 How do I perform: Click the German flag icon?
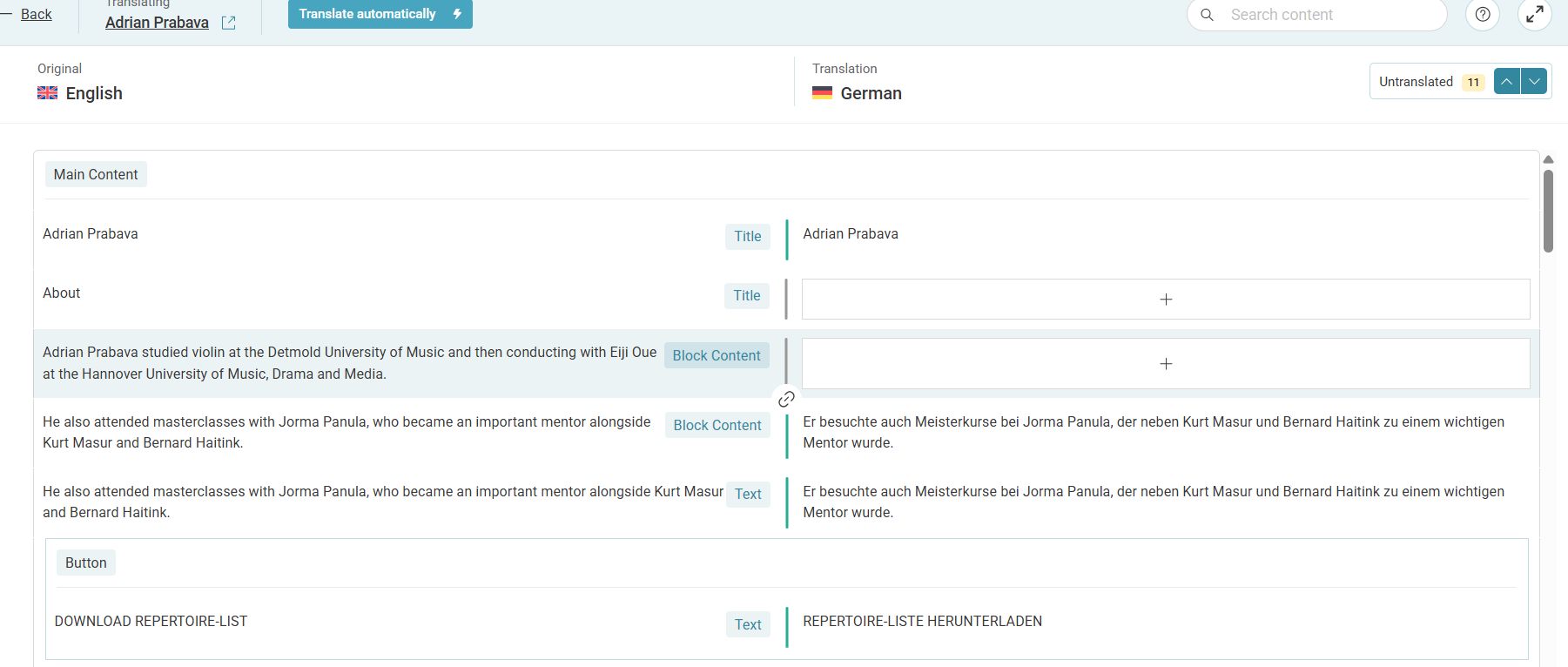tap(822, 93)
